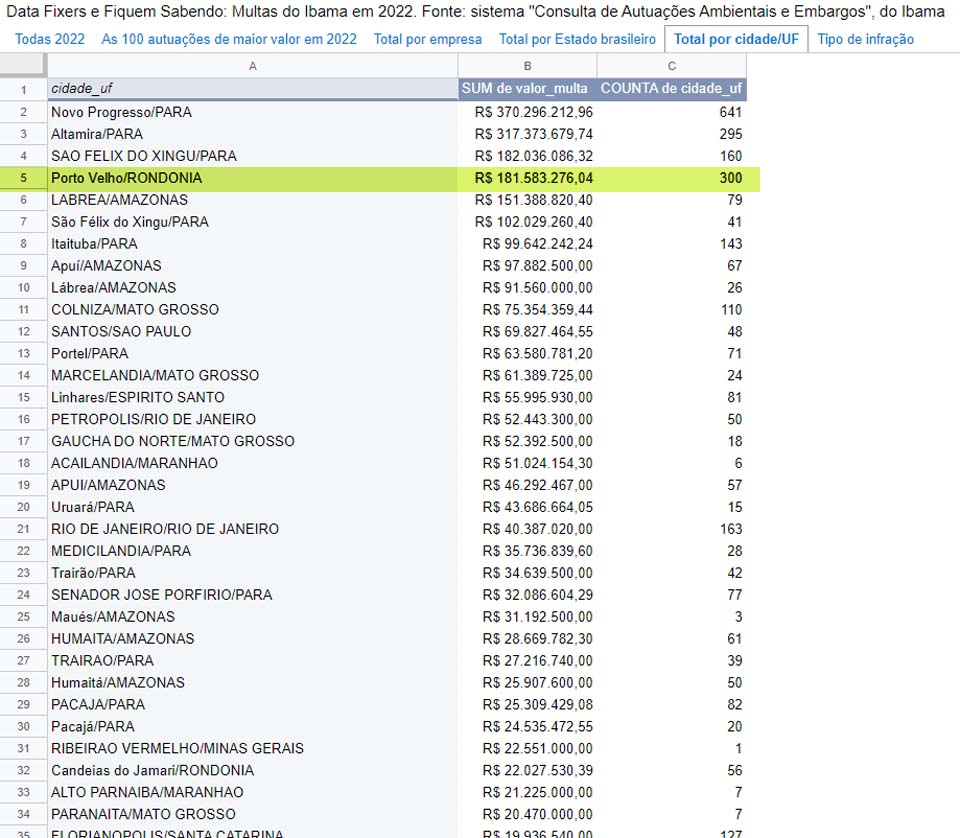The image size is (960, 838).
Task: Open the 'Total por empresa' tab
Action: [428, 39]
